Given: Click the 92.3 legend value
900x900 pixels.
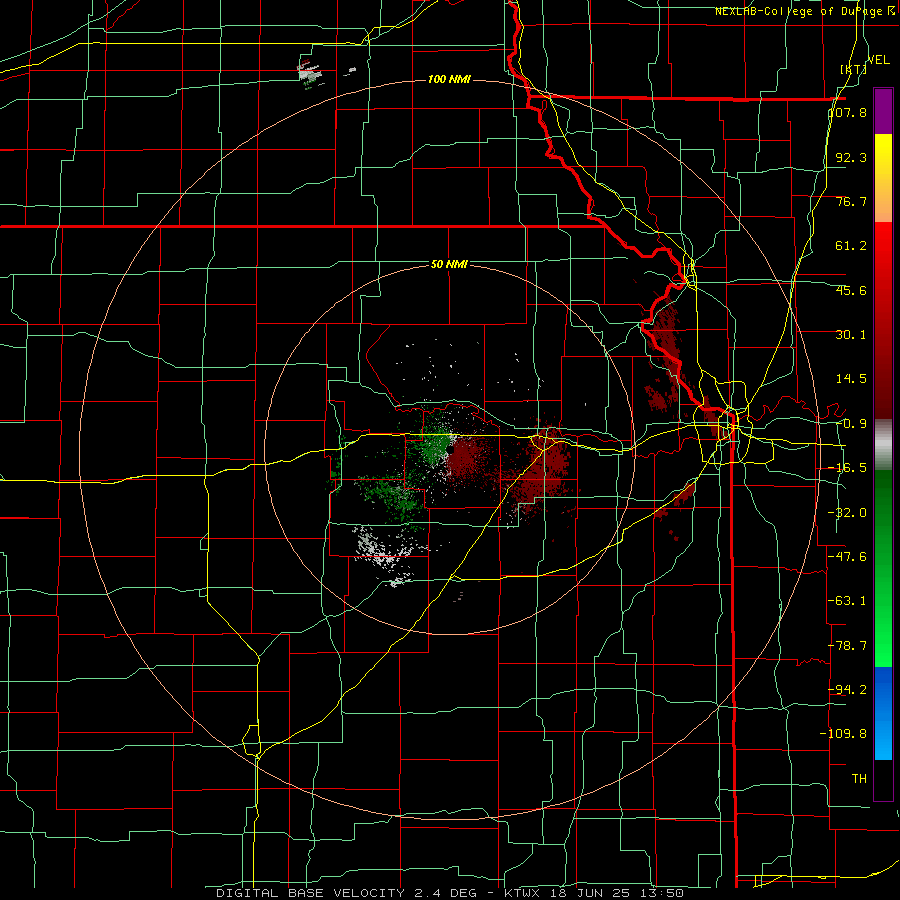Looking at the screenshot, I should (x=851, y=157).
